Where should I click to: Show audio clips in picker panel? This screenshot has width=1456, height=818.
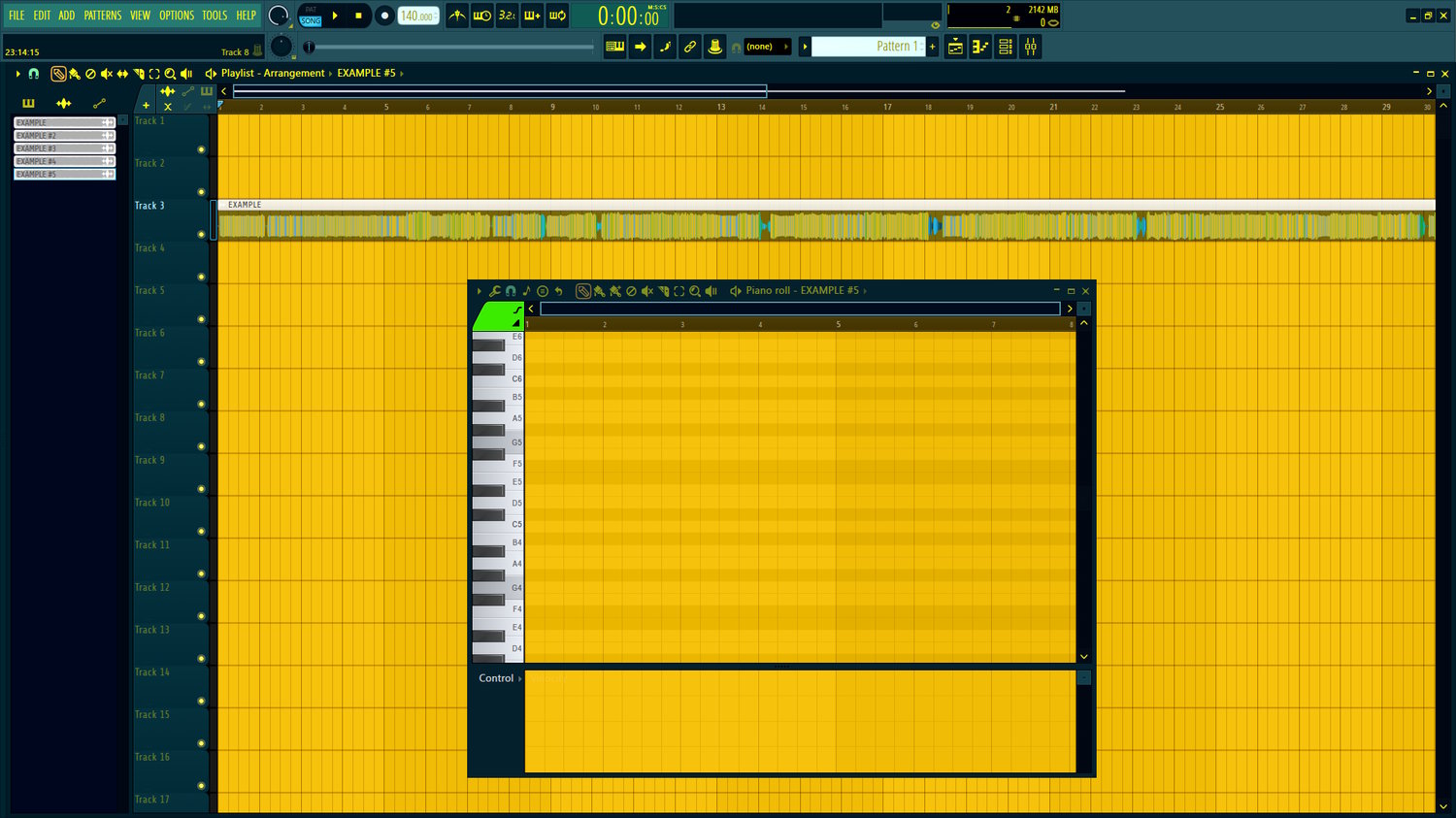tap(63, 103)
